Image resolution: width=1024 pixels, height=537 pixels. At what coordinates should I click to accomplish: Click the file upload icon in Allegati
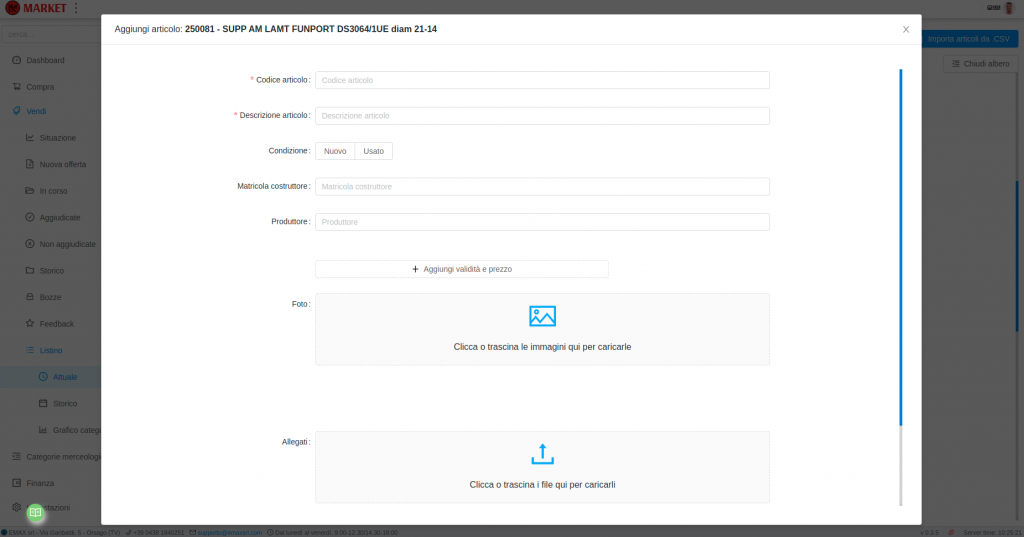pyautogui.click(x=541, y=454)
